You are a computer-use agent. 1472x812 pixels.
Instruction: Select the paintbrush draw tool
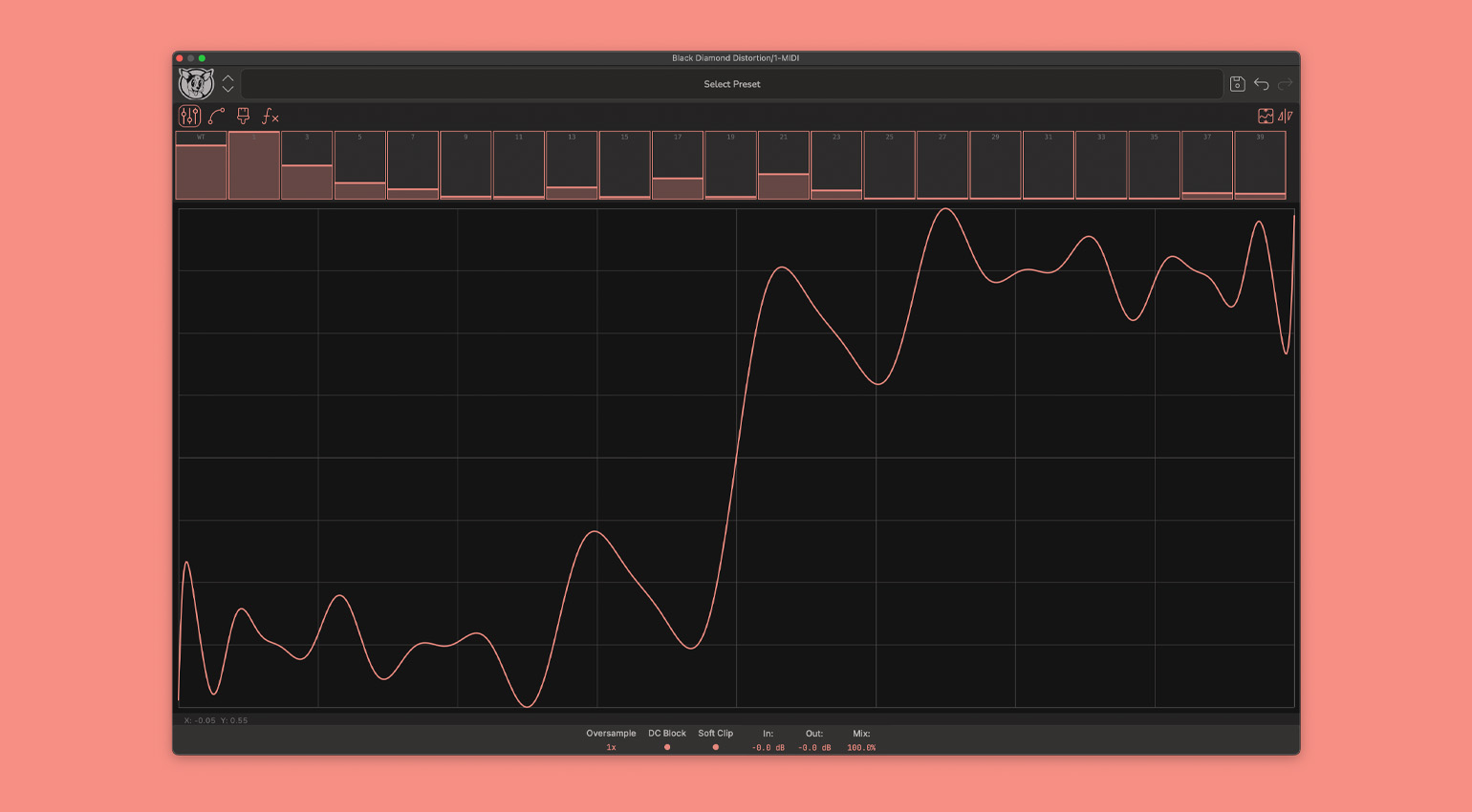click(x=244, y=117)
